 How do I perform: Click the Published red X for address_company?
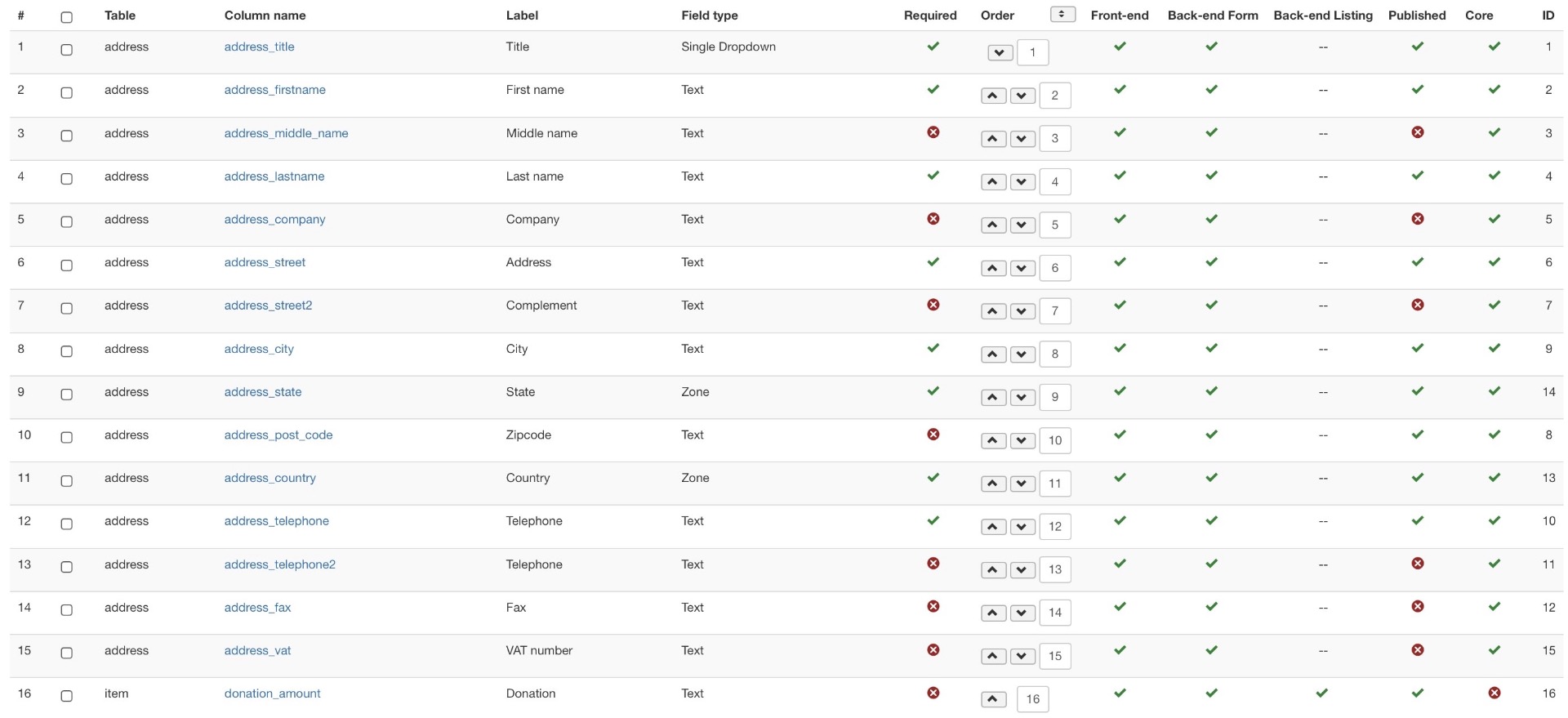(x=1417, y=219)
